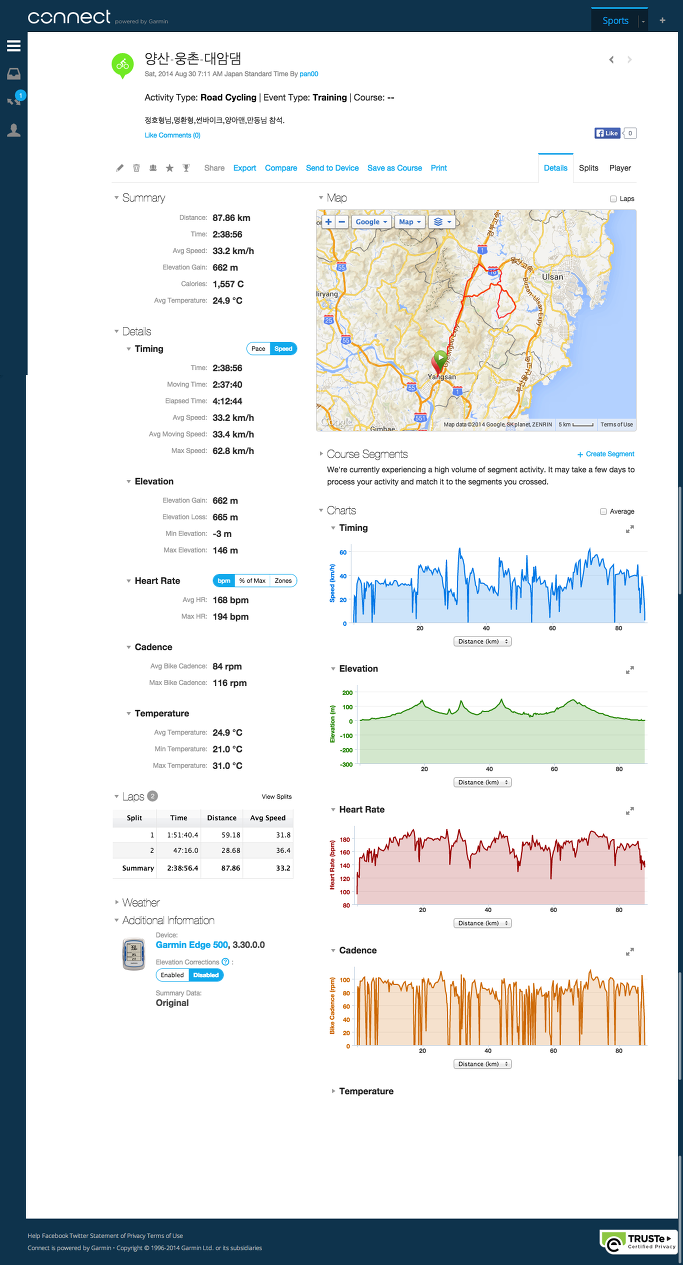The height and width of the screenshot is (1265, 683).
Task: Open View Splits link in Laps
Action: click(277, 797)
